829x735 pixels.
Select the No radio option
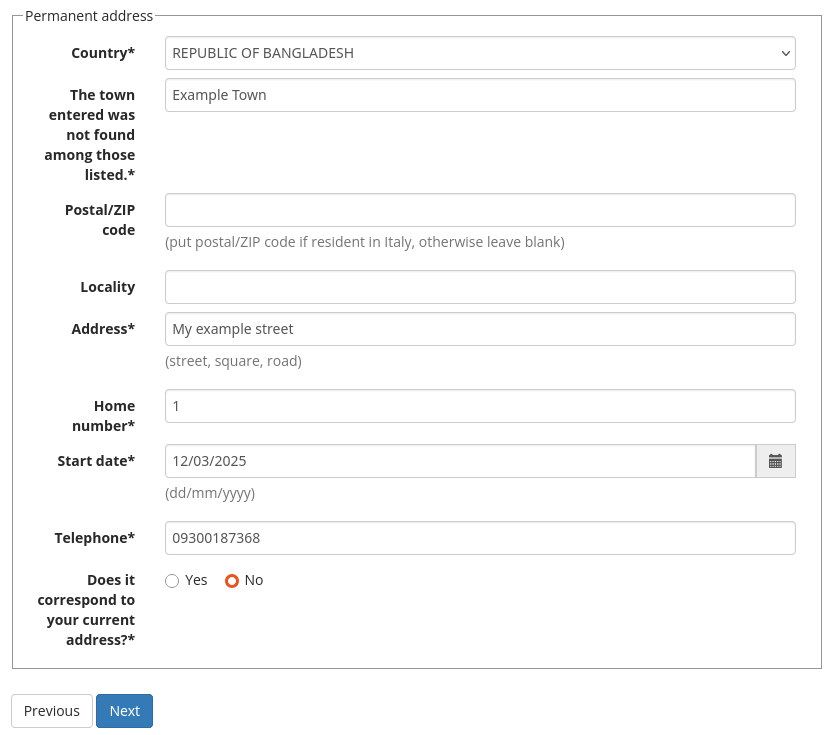pos(232,581)
